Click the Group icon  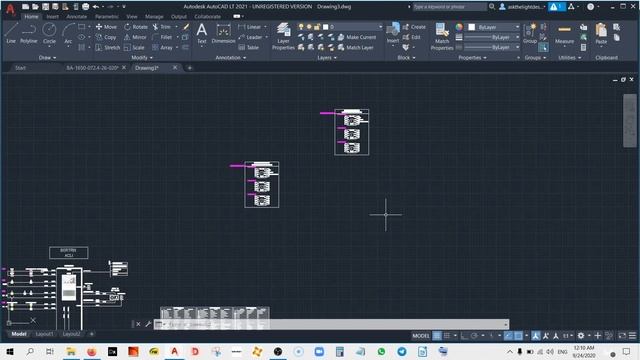coord(530,33)
